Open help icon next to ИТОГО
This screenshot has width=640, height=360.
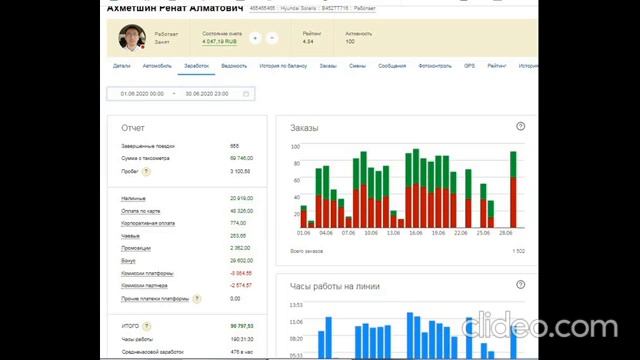coord(147,326)
